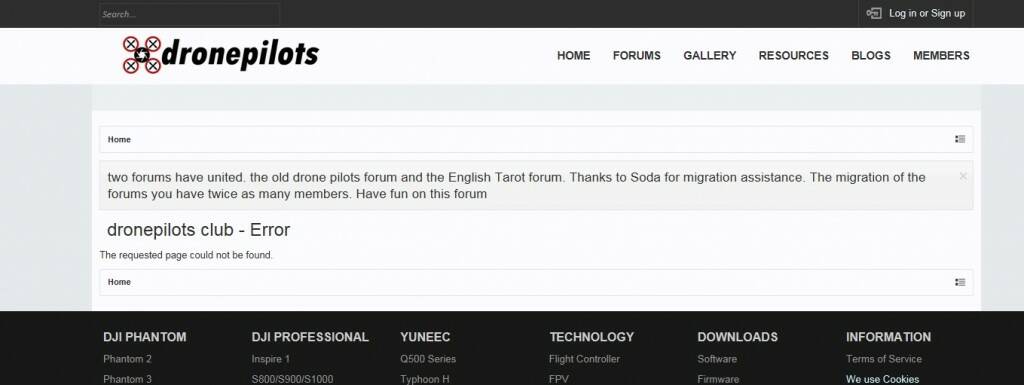This screenshot has width=1024, height=385.
Task: Select the Q500 Series link
Action: [x=428, y=359]
